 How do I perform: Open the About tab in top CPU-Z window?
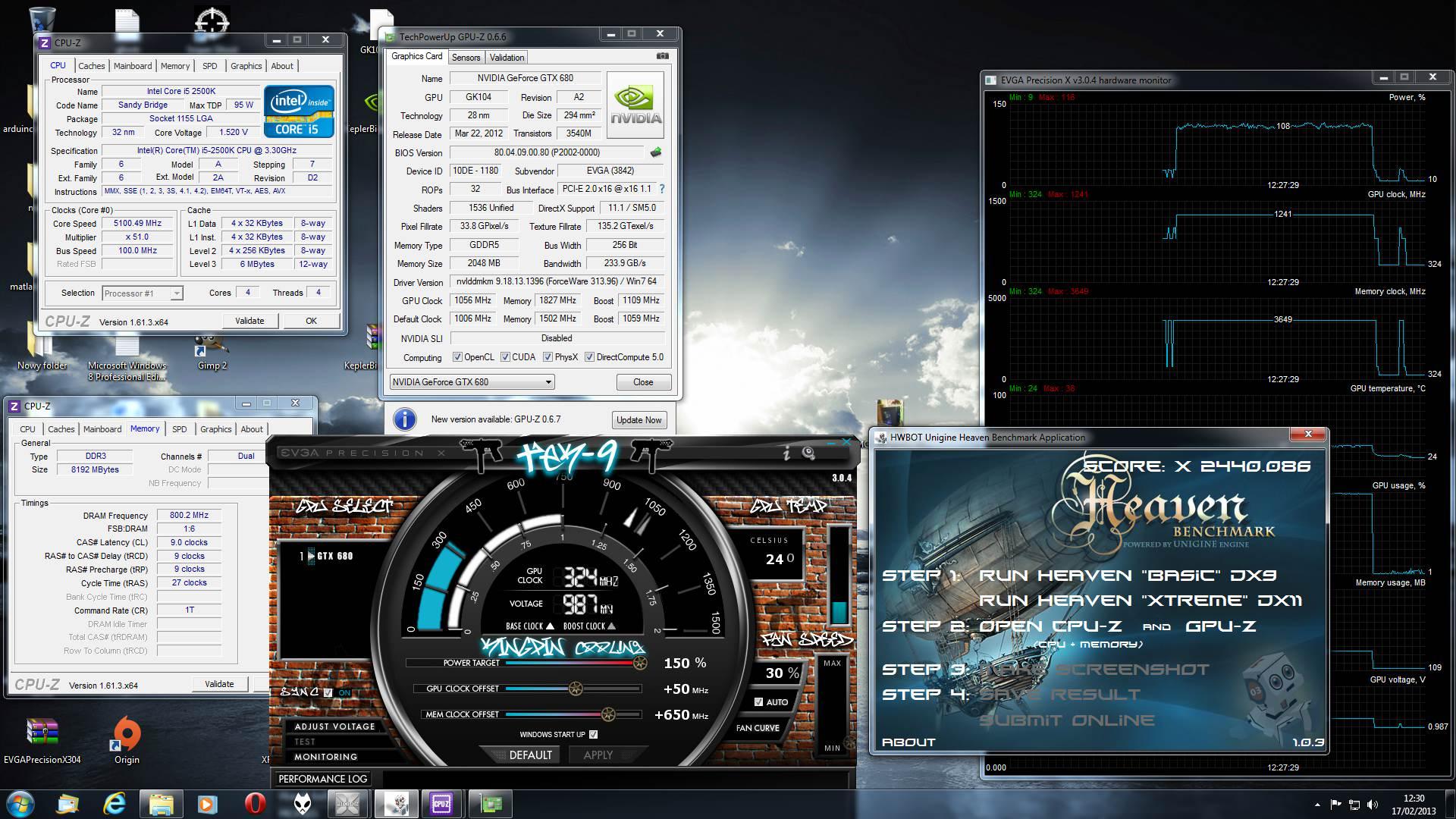[x=282, y=66]
